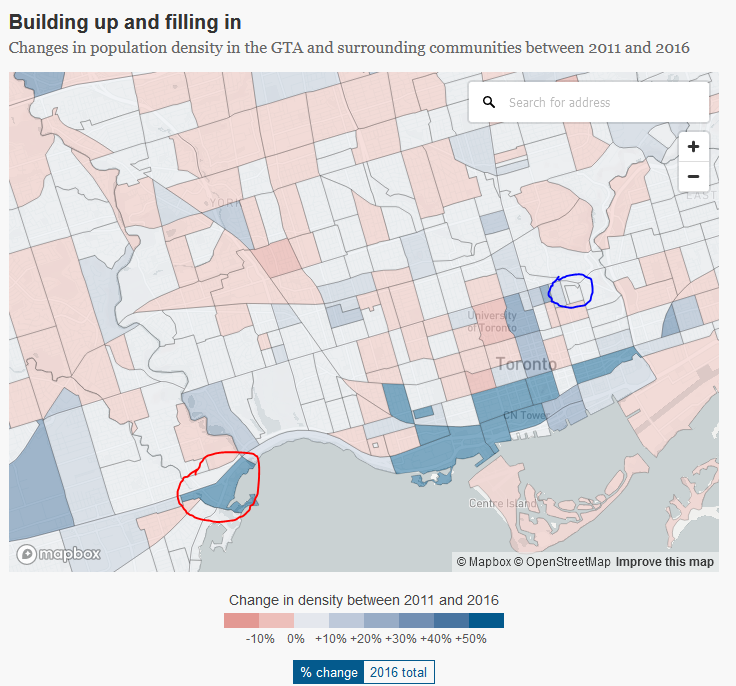This screenshot has height=686, width=736.
Task: Zoom in with the plus button
Action: click(x=693, y=146)
